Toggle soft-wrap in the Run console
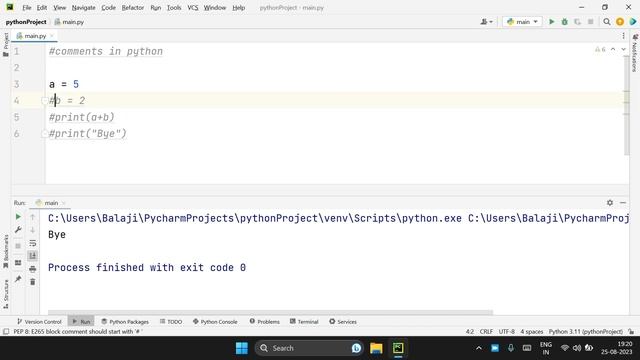This screenshot has width=640, height=360. [x=33, y=243]
